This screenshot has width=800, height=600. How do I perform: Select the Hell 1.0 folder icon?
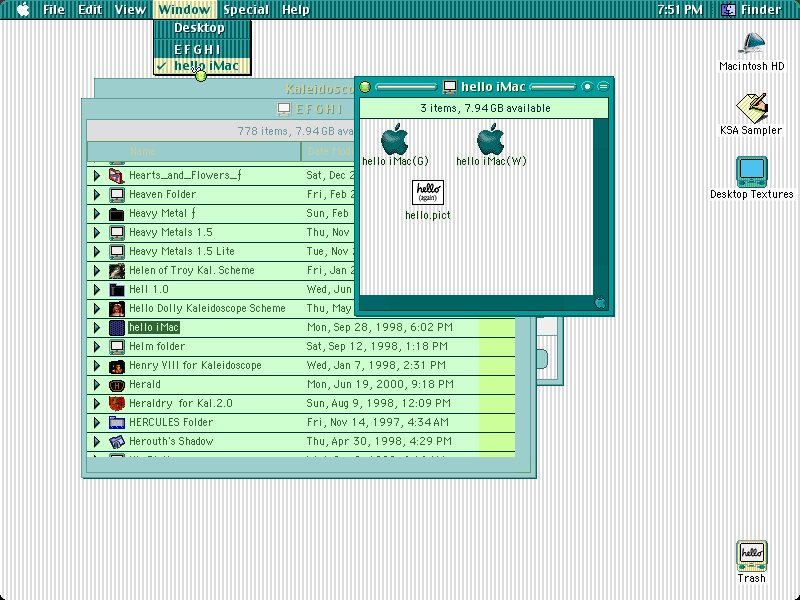[x=117, y=290]
